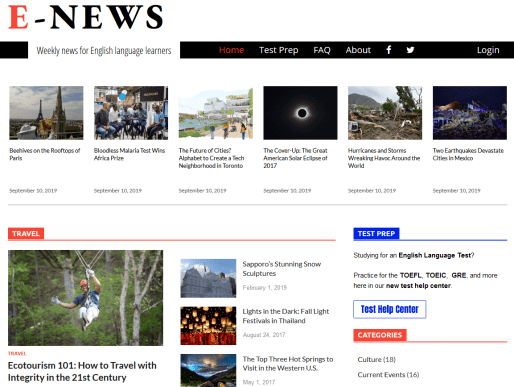Open 'Lights in the Dark: Fall Light Festivals' link
The width and height of the screenshot is (514, 387).
286,316
